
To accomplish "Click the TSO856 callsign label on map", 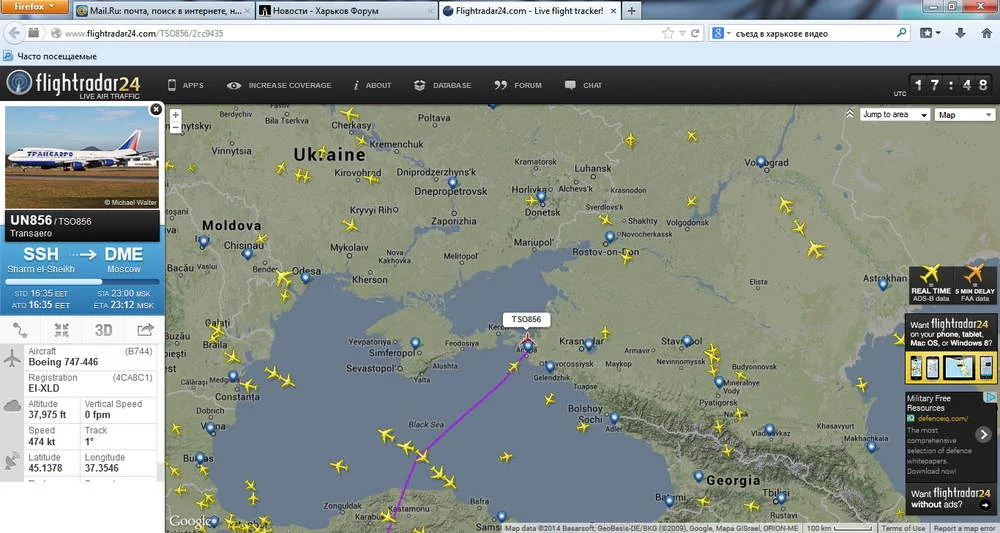I will click(526, 319).
